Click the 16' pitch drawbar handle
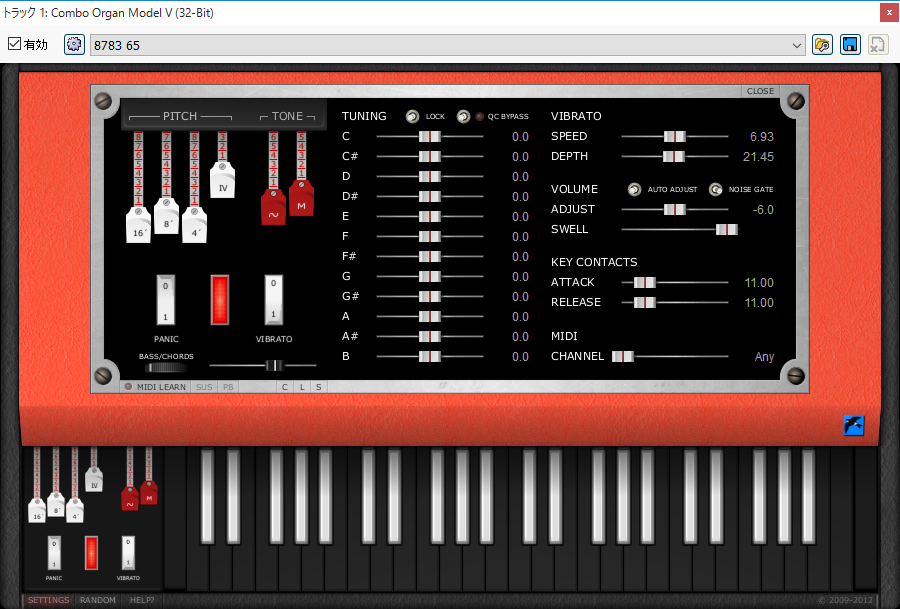900x609 pixels. pos(138,225)
